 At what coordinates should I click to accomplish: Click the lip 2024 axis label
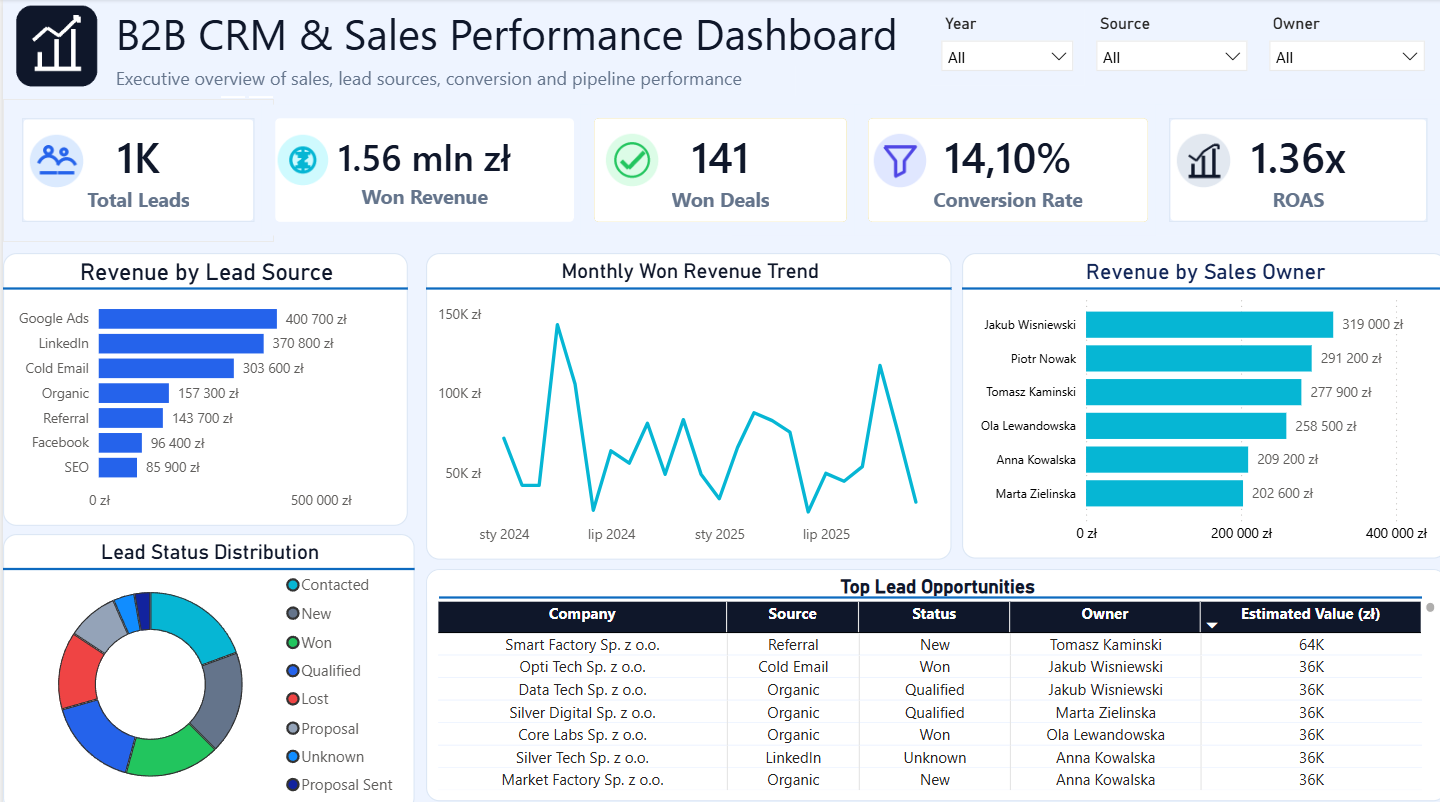[611, 534]
